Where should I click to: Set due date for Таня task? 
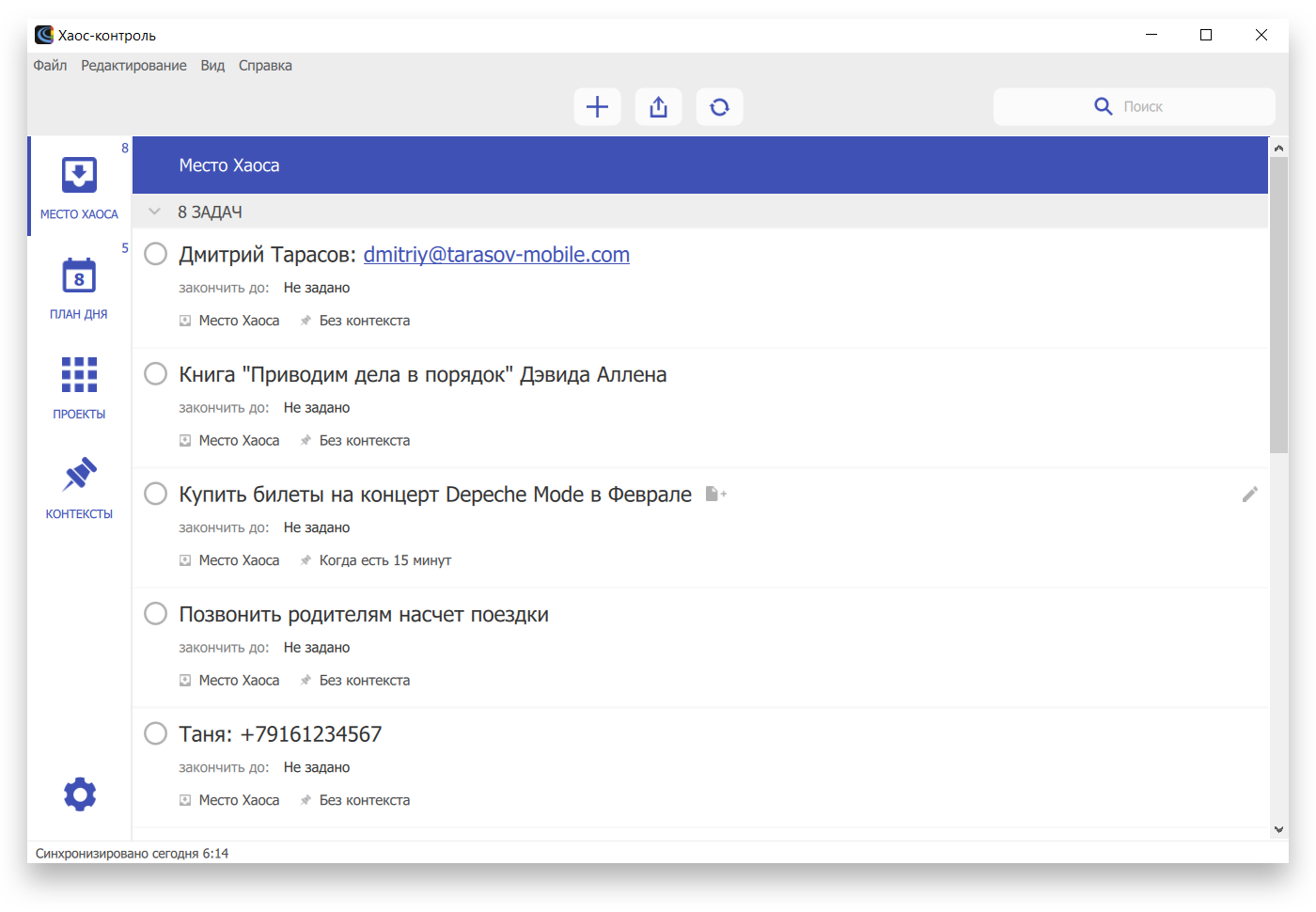(x=317, y=767)
